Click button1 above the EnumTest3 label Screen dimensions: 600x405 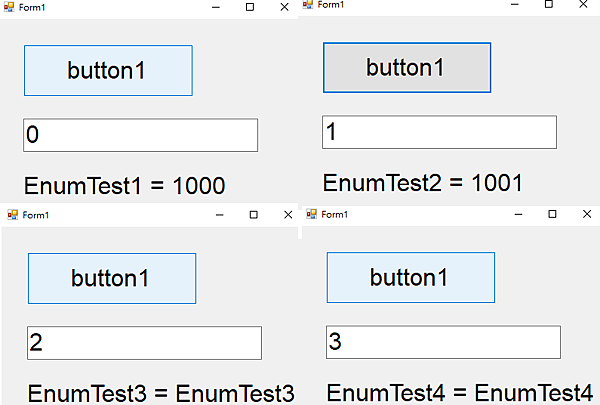(x=112, y=278)
